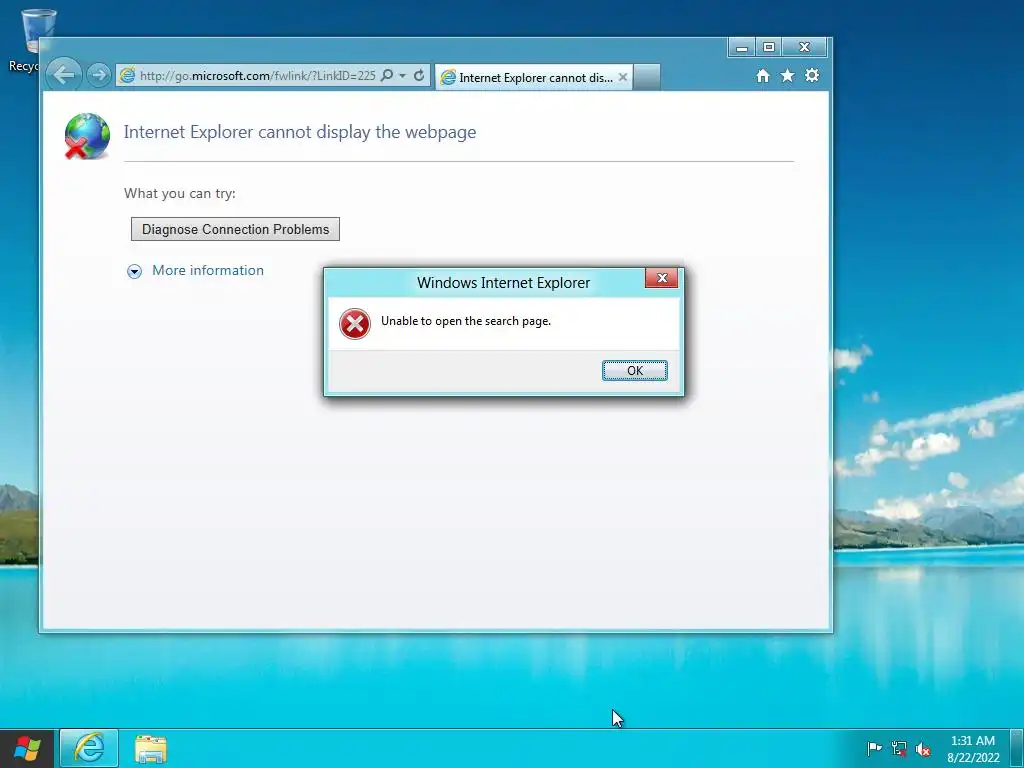This screenshot has width=1024, height=768.
Task: Click the search magnifier in address bar
Action: coord(387,75)
